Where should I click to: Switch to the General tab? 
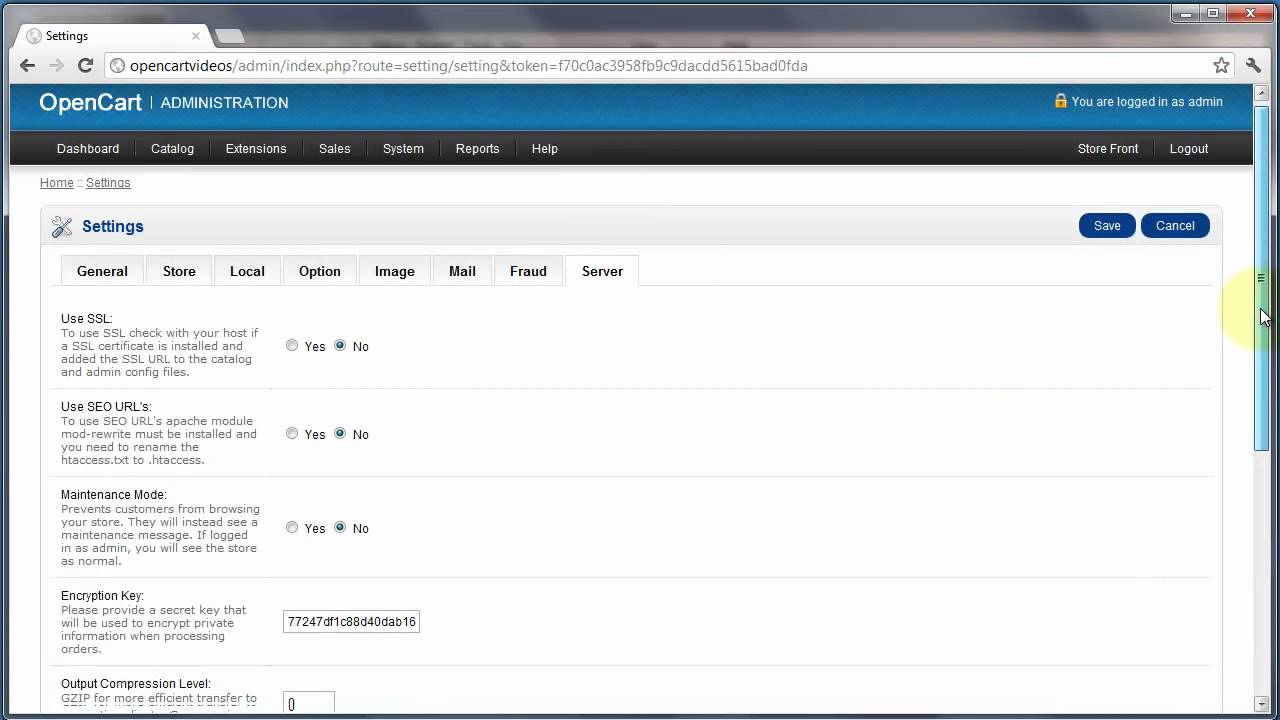click(102, 271)
